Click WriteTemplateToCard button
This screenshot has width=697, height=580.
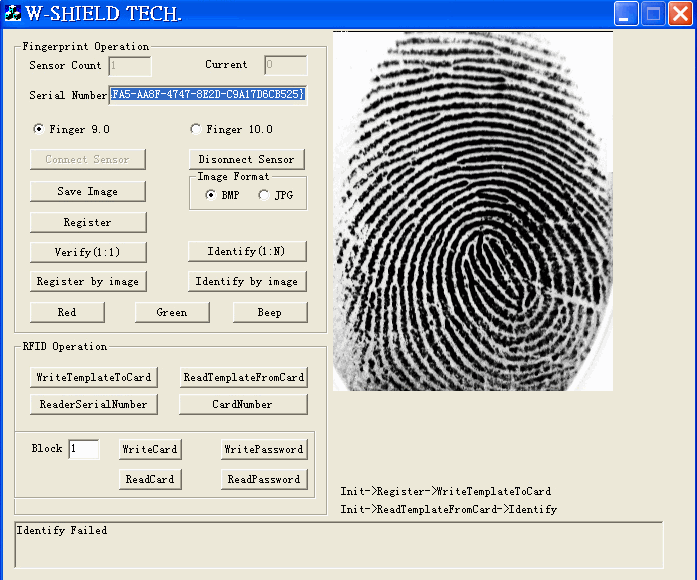[x=94, y=377]
